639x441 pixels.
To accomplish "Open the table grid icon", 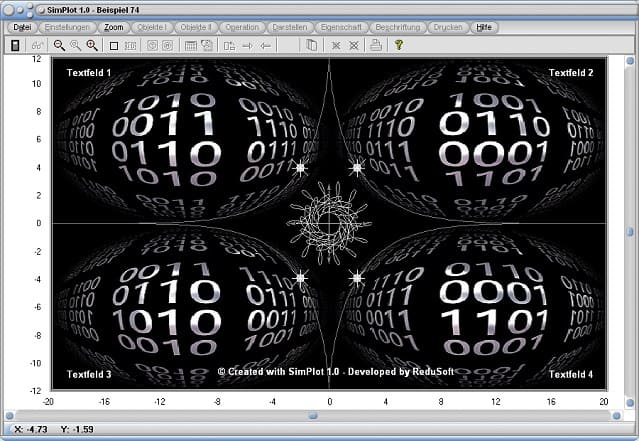I will pyautogui.click(x=190, y=46).
